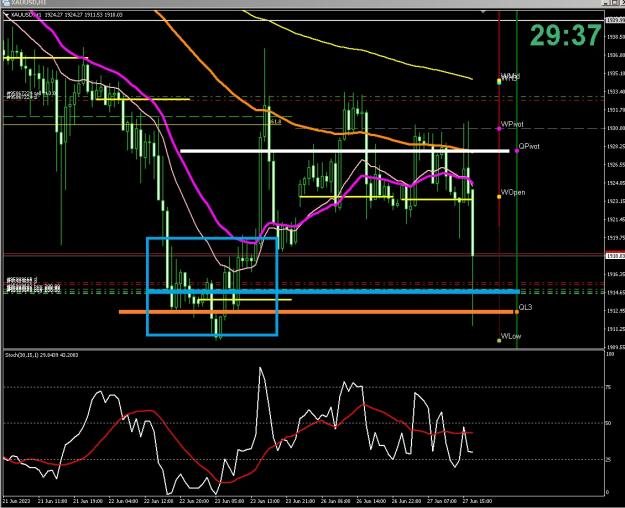
Task: Click the 22 Jun 04:00 time label
Action: click(x=123, y=501)
